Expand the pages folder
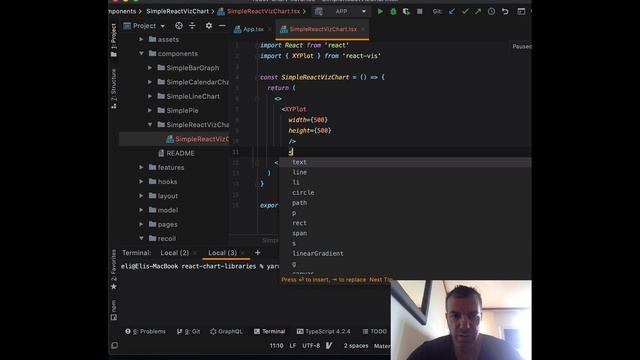Viewport: 640px width, 360px height. point(141,224)
